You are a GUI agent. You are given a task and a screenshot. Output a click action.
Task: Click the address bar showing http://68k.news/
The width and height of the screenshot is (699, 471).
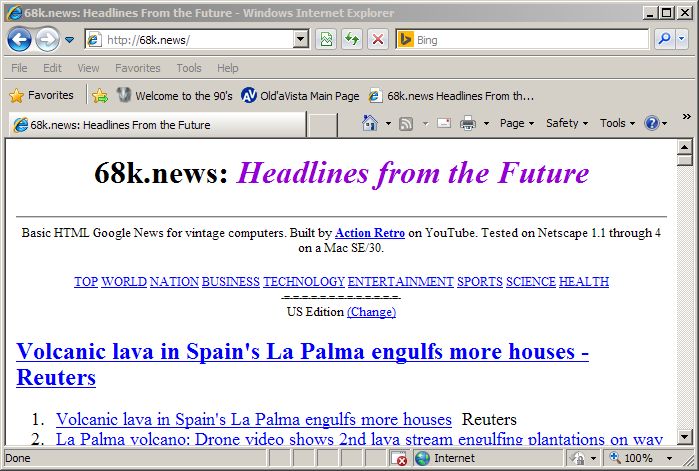(x=189, y=40)
